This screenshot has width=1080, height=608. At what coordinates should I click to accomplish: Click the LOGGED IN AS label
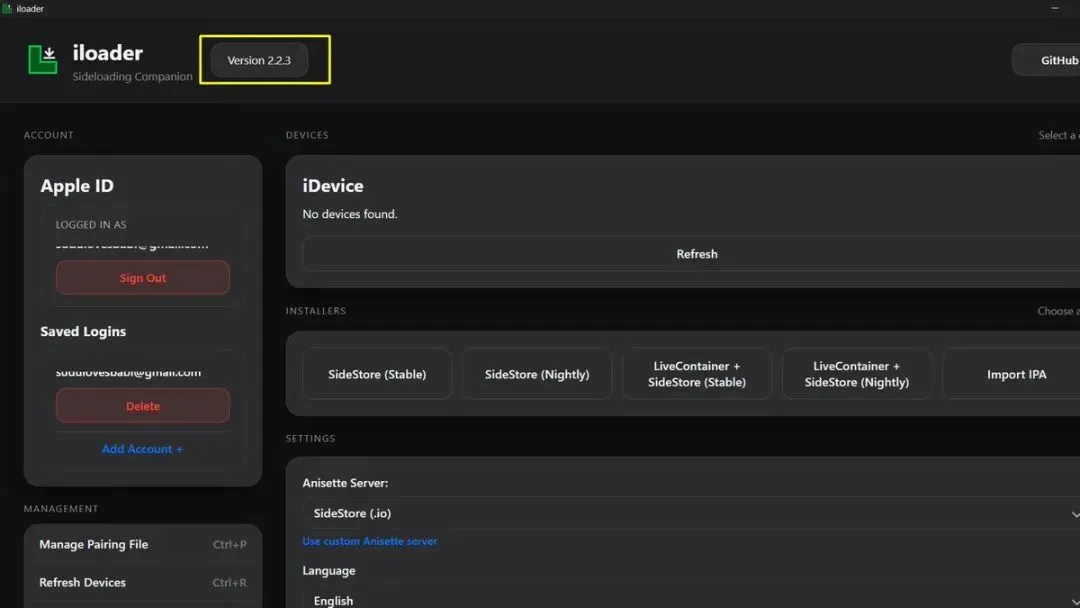(91, 224)
